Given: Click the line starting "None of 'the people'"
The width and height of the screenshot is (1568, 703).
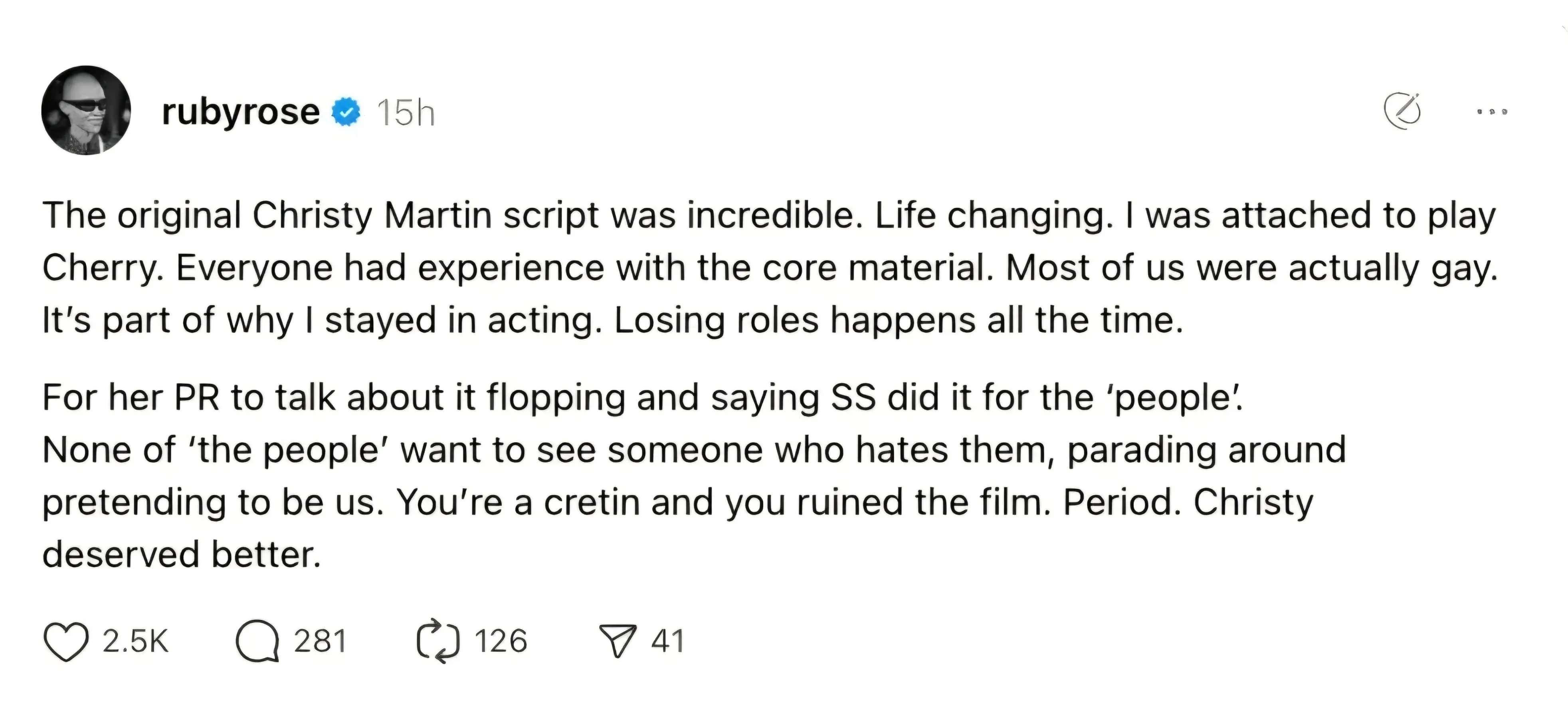Looking at the screenshot, I should [694, 450].
